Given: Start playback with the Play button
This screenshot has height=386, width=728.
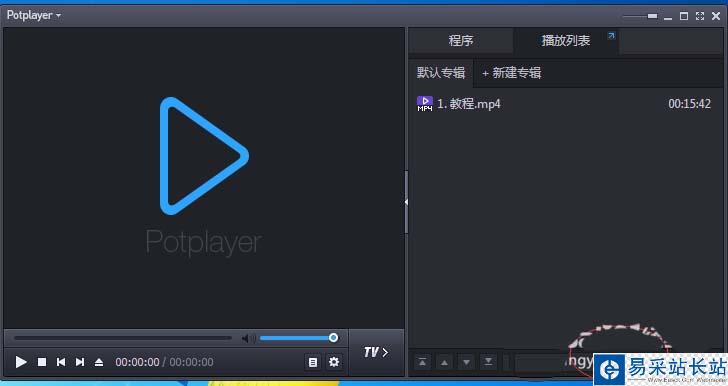Looking at the screenshot, I should [21, 362].
